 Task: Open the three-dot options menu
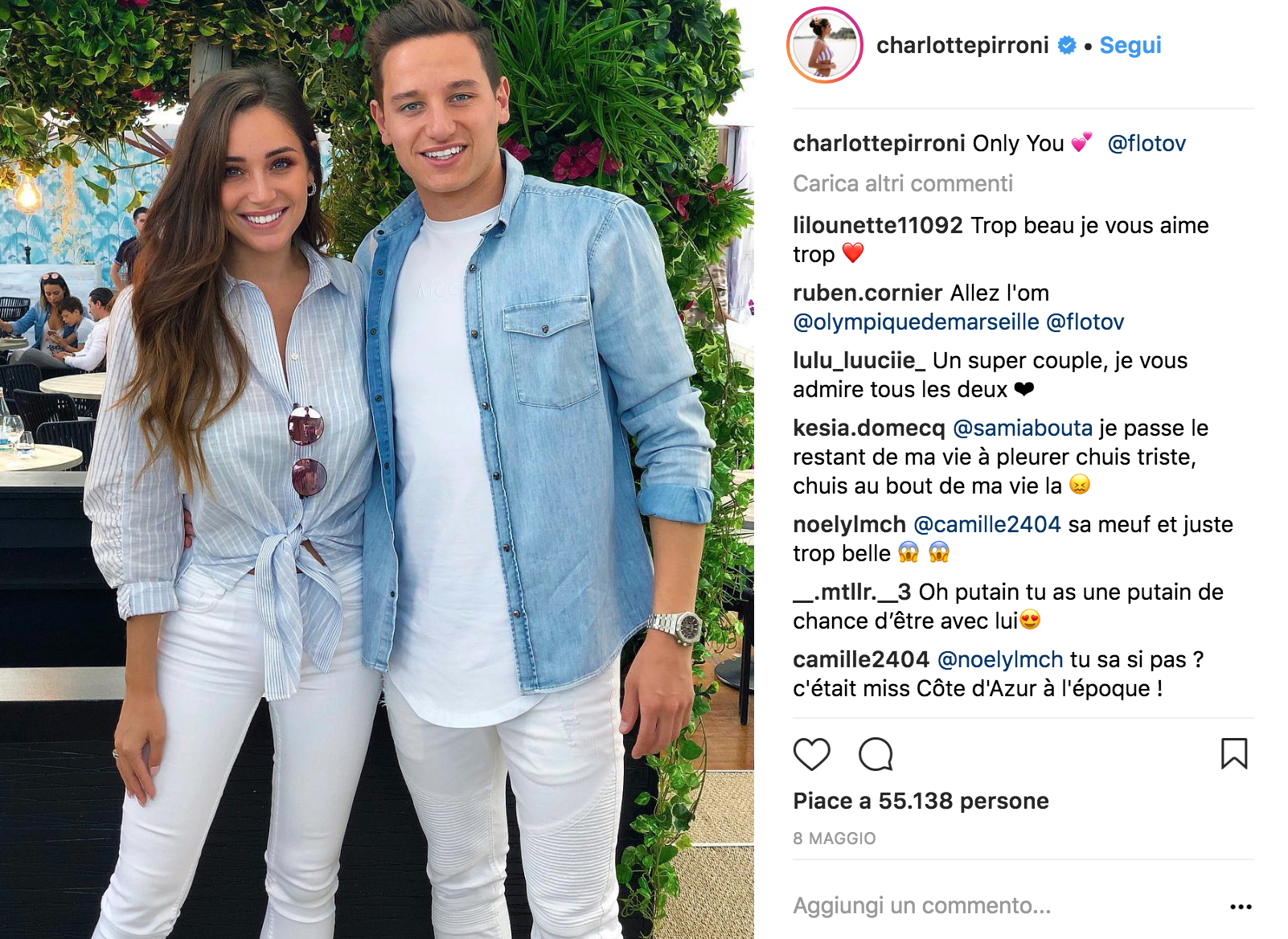[x=1241, y=906]
